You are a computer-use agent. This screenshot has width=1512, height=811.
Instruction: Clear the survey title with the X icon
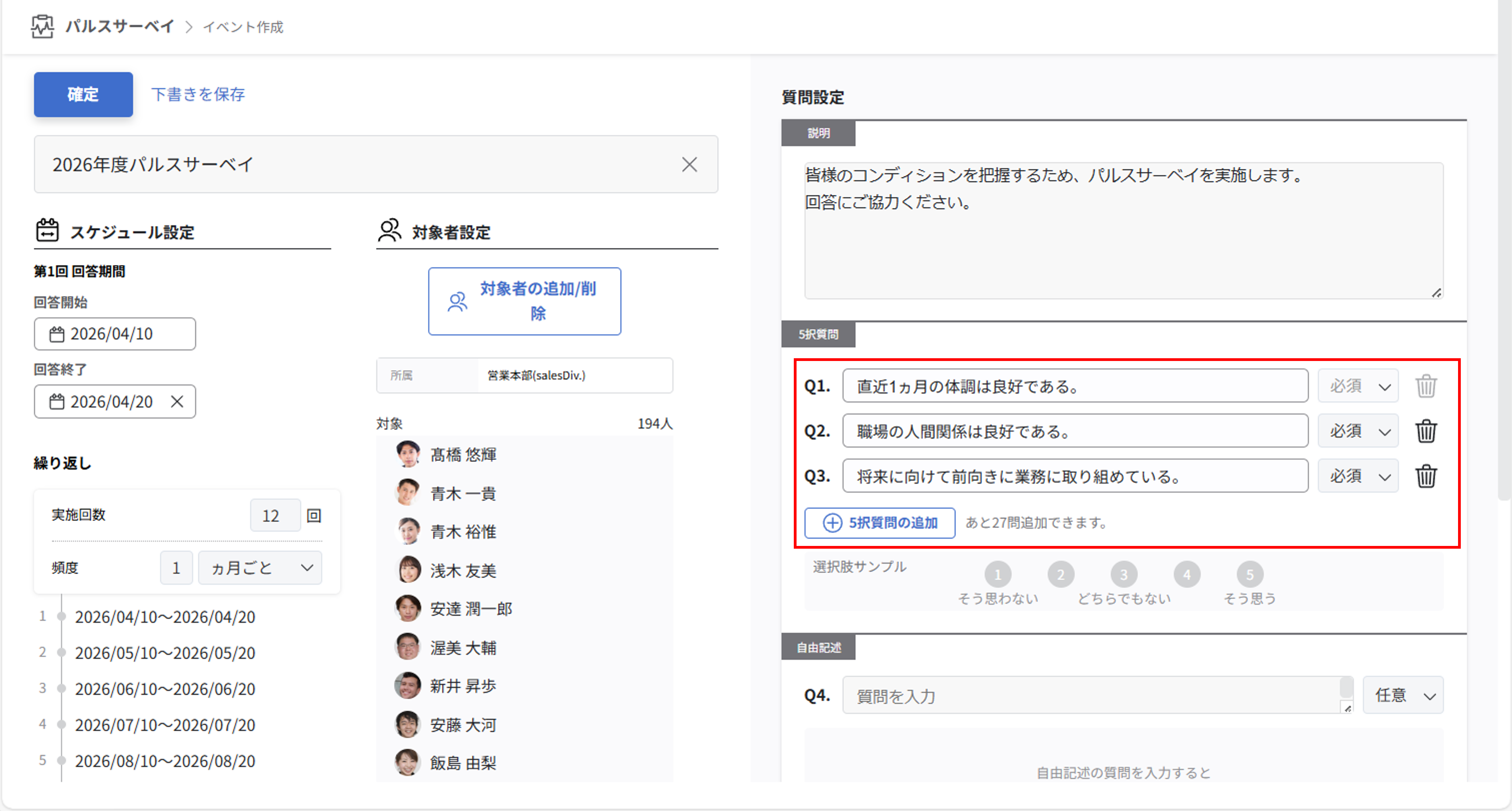click(x=690, y=165)
